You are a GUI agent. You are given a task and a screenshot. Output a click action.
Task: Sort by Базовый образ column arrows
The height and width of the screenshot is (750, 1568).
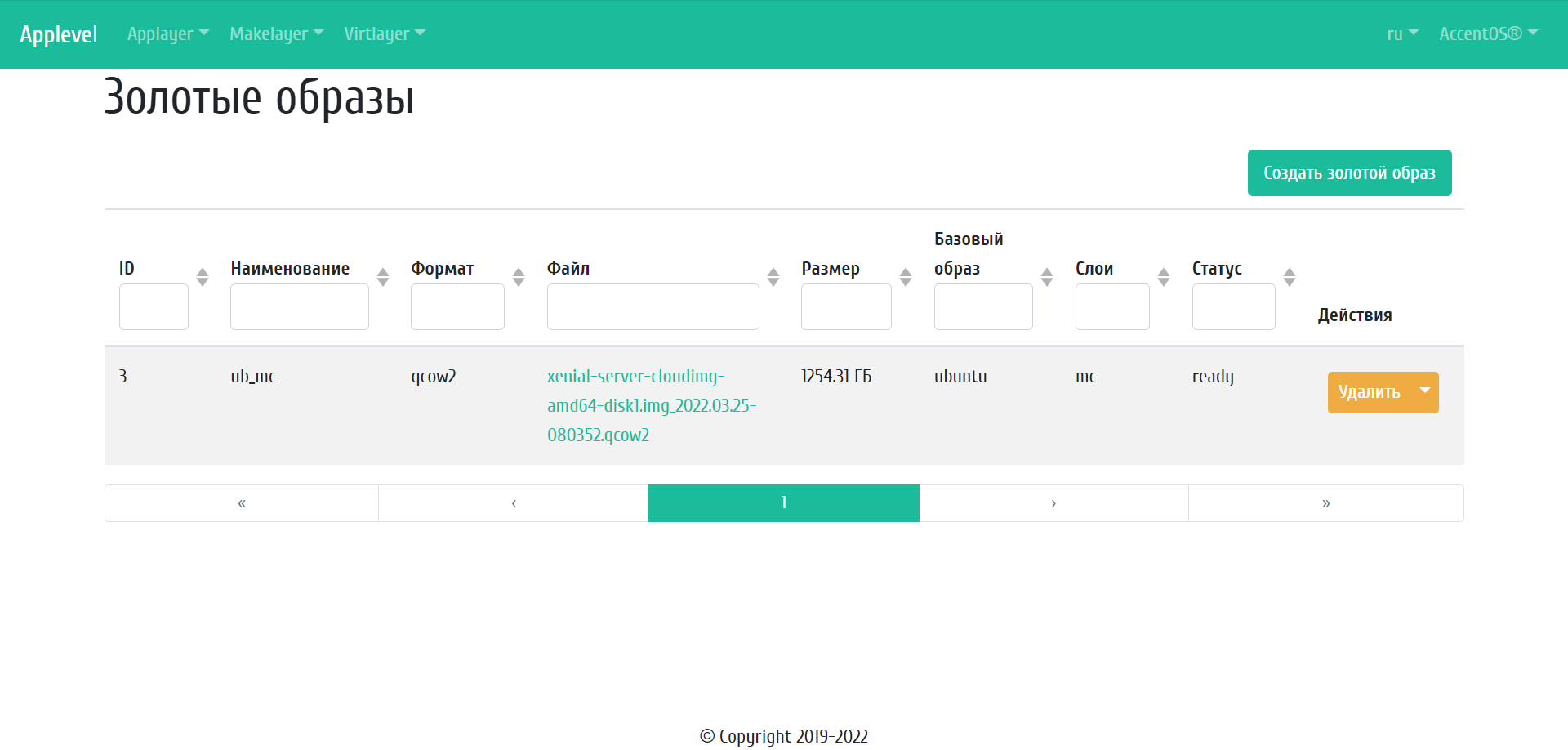click(1047, 277)
